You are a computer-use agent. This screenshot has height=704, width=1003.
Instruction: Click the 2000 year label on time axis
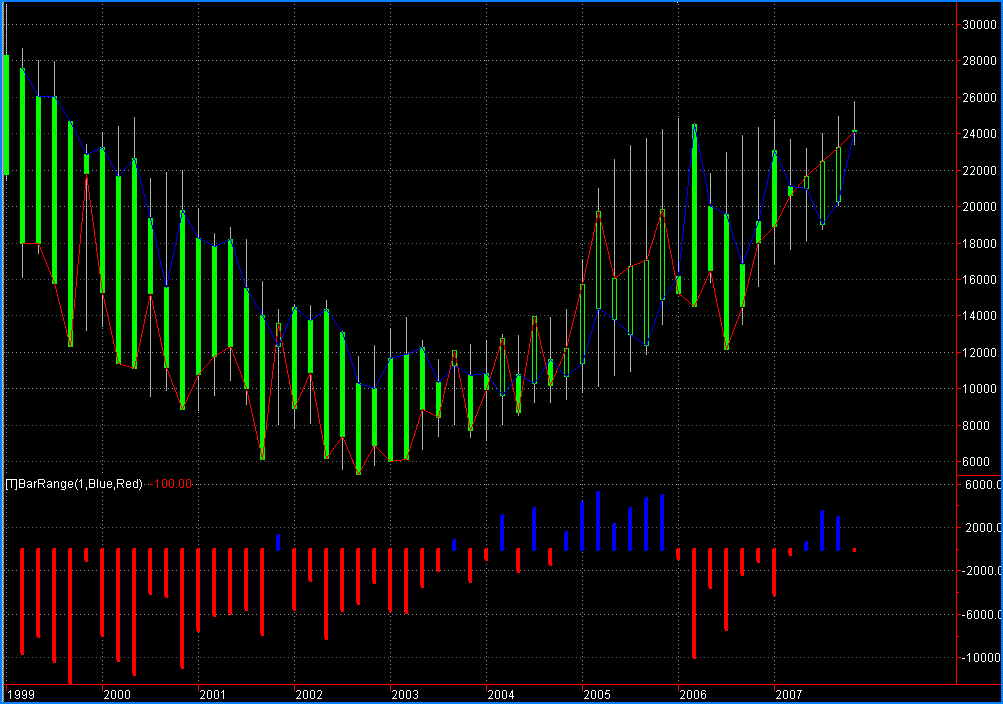coord(117,694)
